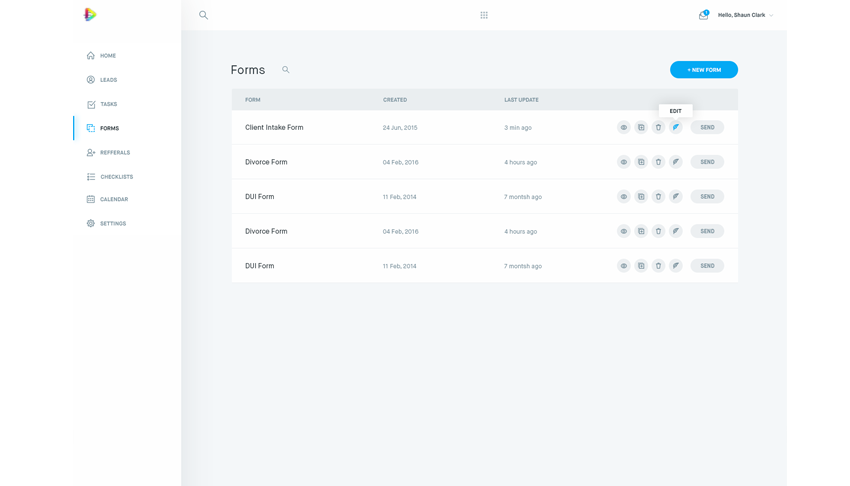Open Settings in the sidebar
The height and width of the screenshot is (486, 850).
point(112,224)
